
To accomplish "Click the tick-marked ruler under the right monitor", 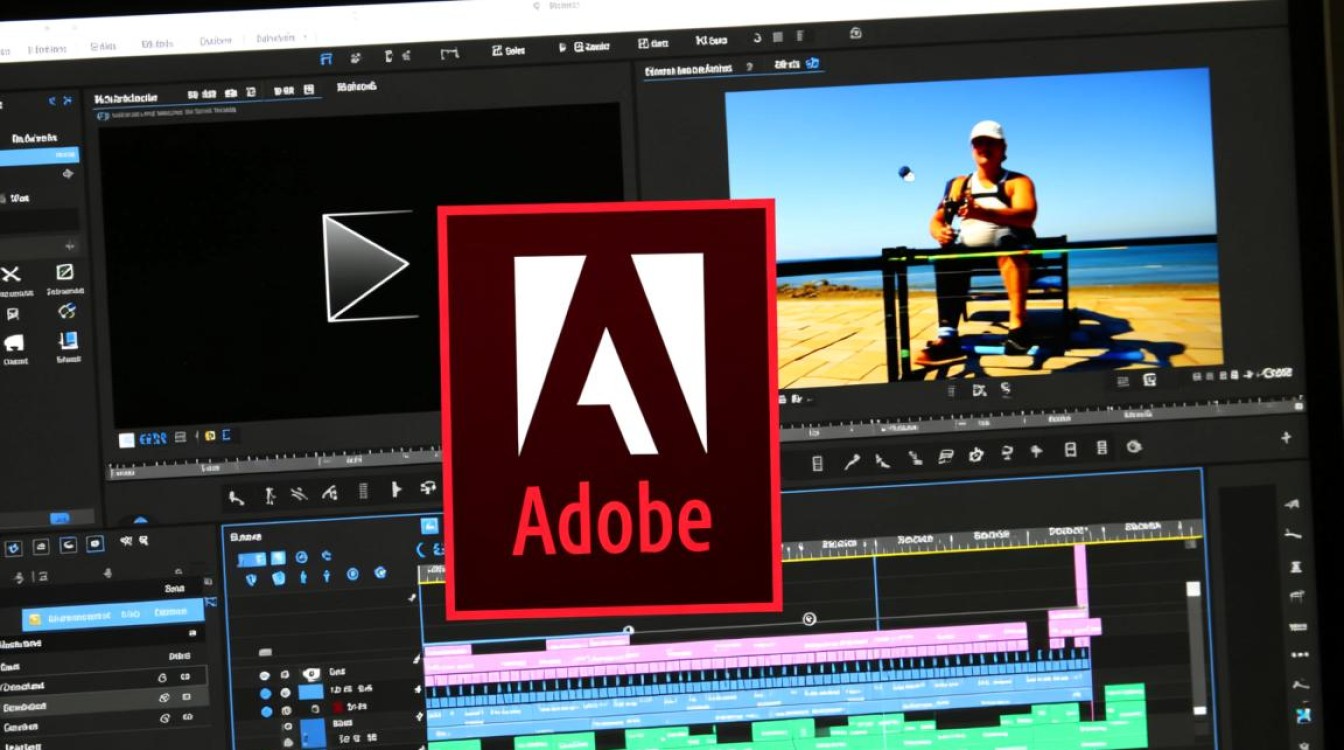I will pyautogui.click(x=1041, y=416).
